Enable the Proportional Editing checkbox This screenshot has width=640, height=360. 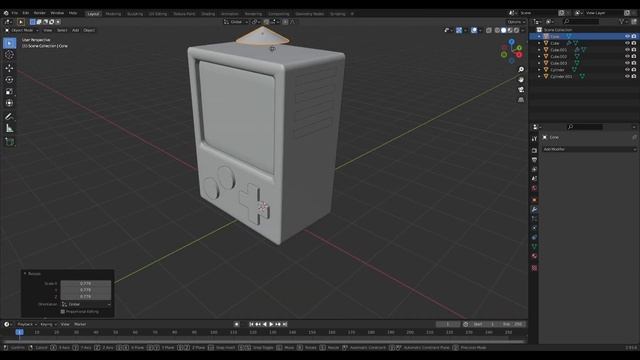63,311
